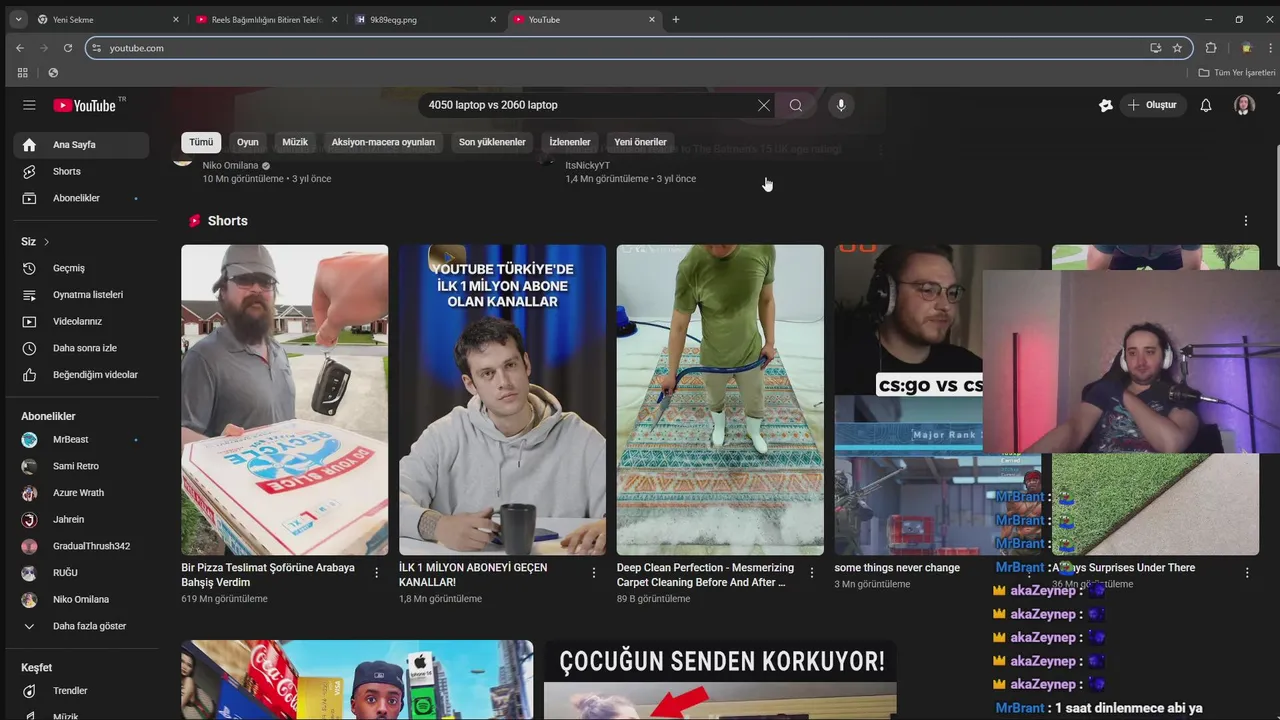Open the browser extensions puzzle icon
Screen dimensions: 1280x720
(x=1211, y=48)
